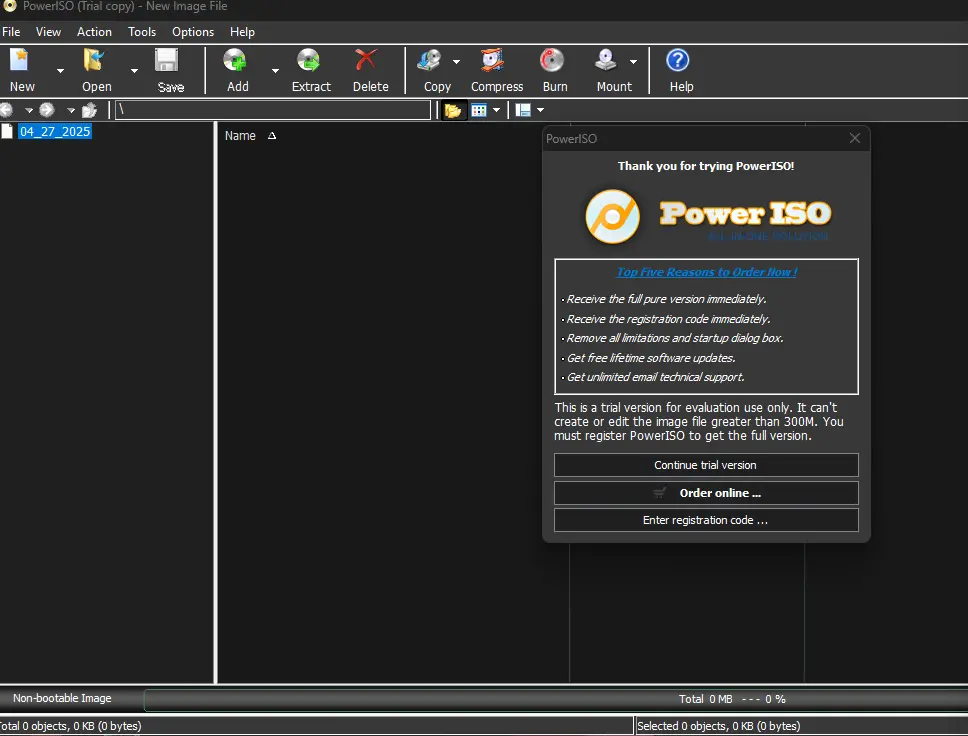968x736 pixels.
Task: Click the red Delete icon
Action: coord(366,61)
